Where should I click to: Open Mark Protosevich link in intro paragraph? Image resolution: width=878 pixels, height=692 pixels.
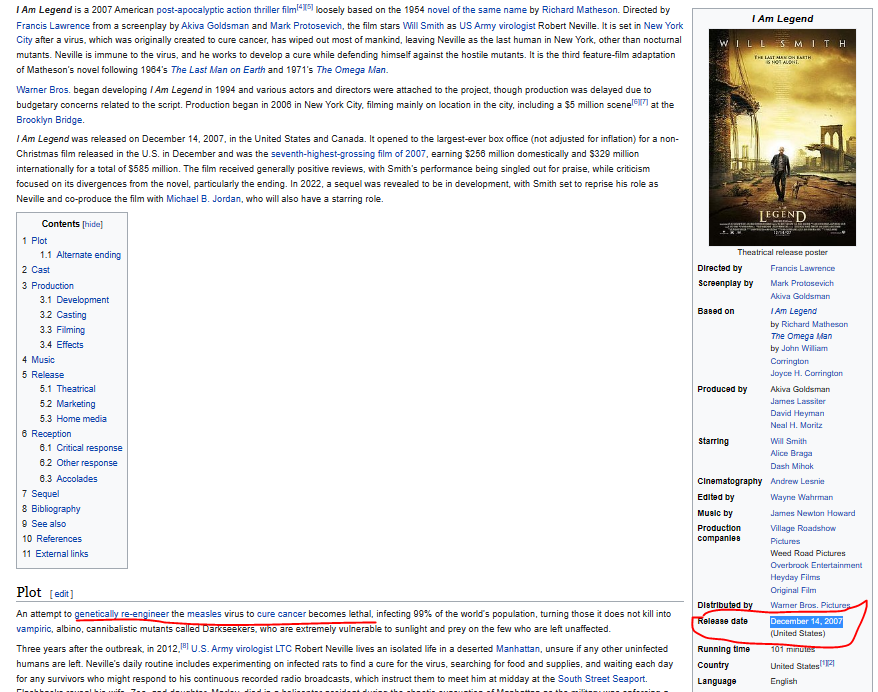[x=306, y=26]
